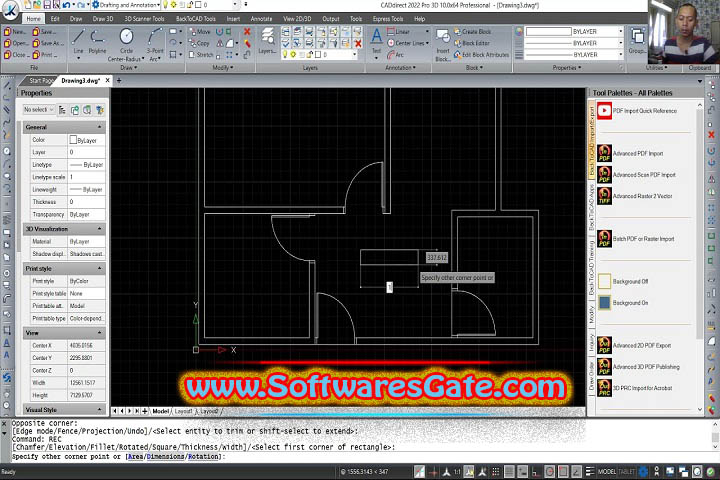Click the New file button
Screen dimensions: 720x480
coord(15,32)
